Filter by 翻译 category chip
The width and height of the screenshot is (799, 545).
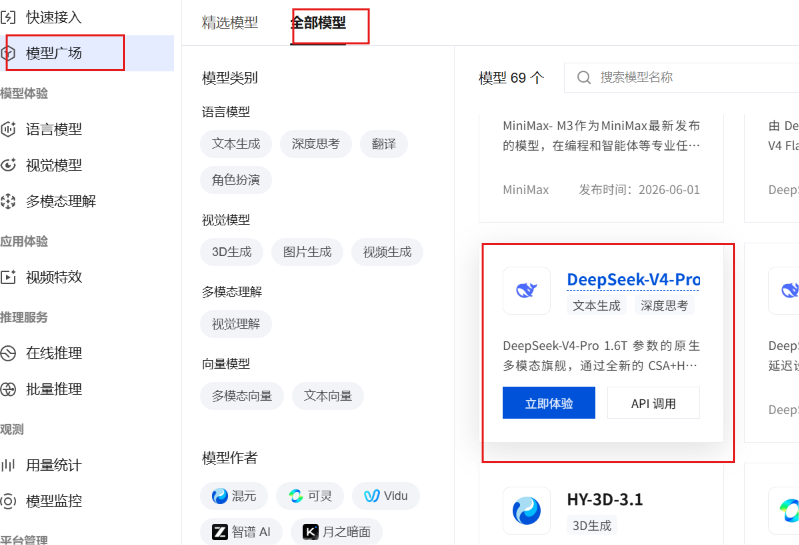[x=384, y=144]
